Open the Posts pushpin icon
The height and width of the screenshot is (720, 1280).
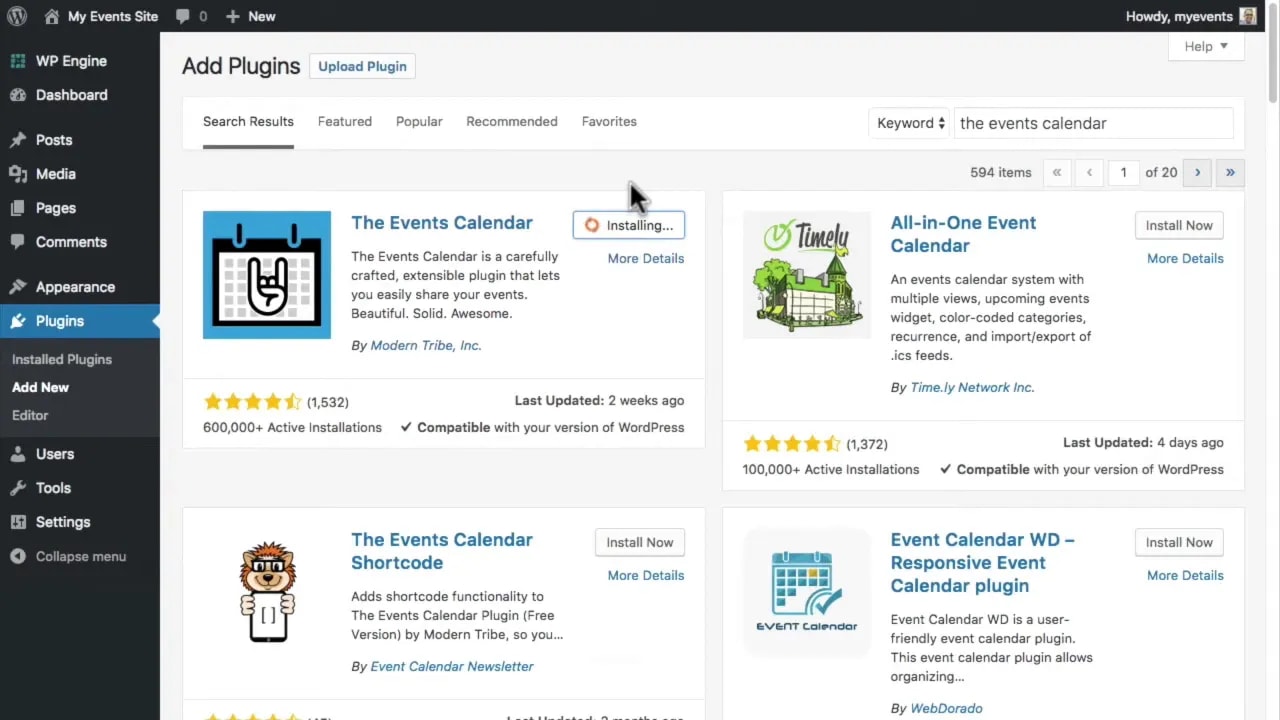pos(18,140)
